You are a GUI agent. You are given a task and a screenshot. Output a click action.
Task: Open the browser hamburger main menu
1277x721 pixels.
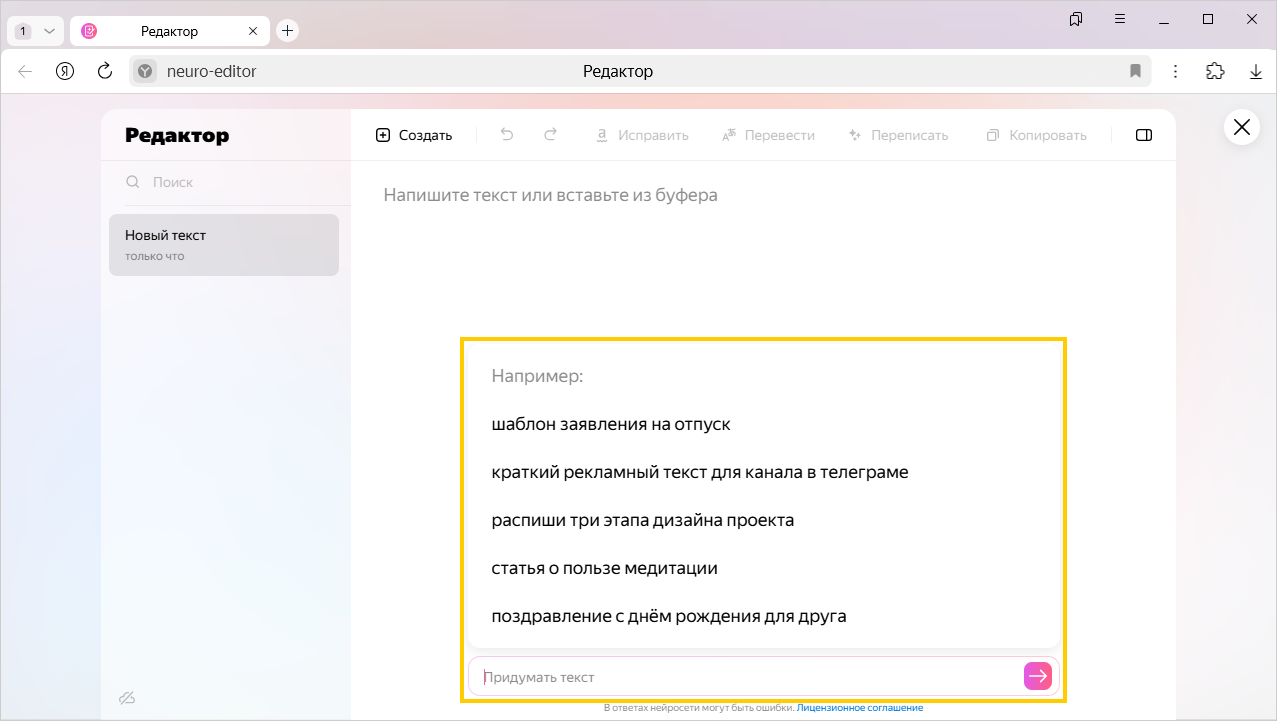(1120, 19)
